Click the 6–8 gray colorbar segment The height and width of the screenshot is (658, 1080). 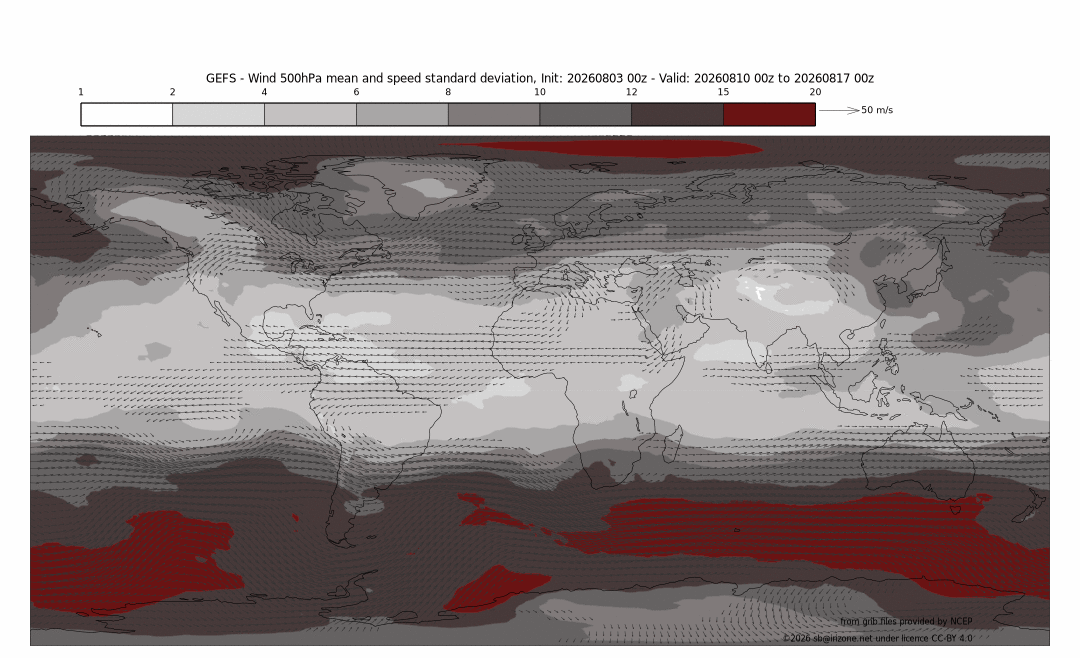point(402,114)
